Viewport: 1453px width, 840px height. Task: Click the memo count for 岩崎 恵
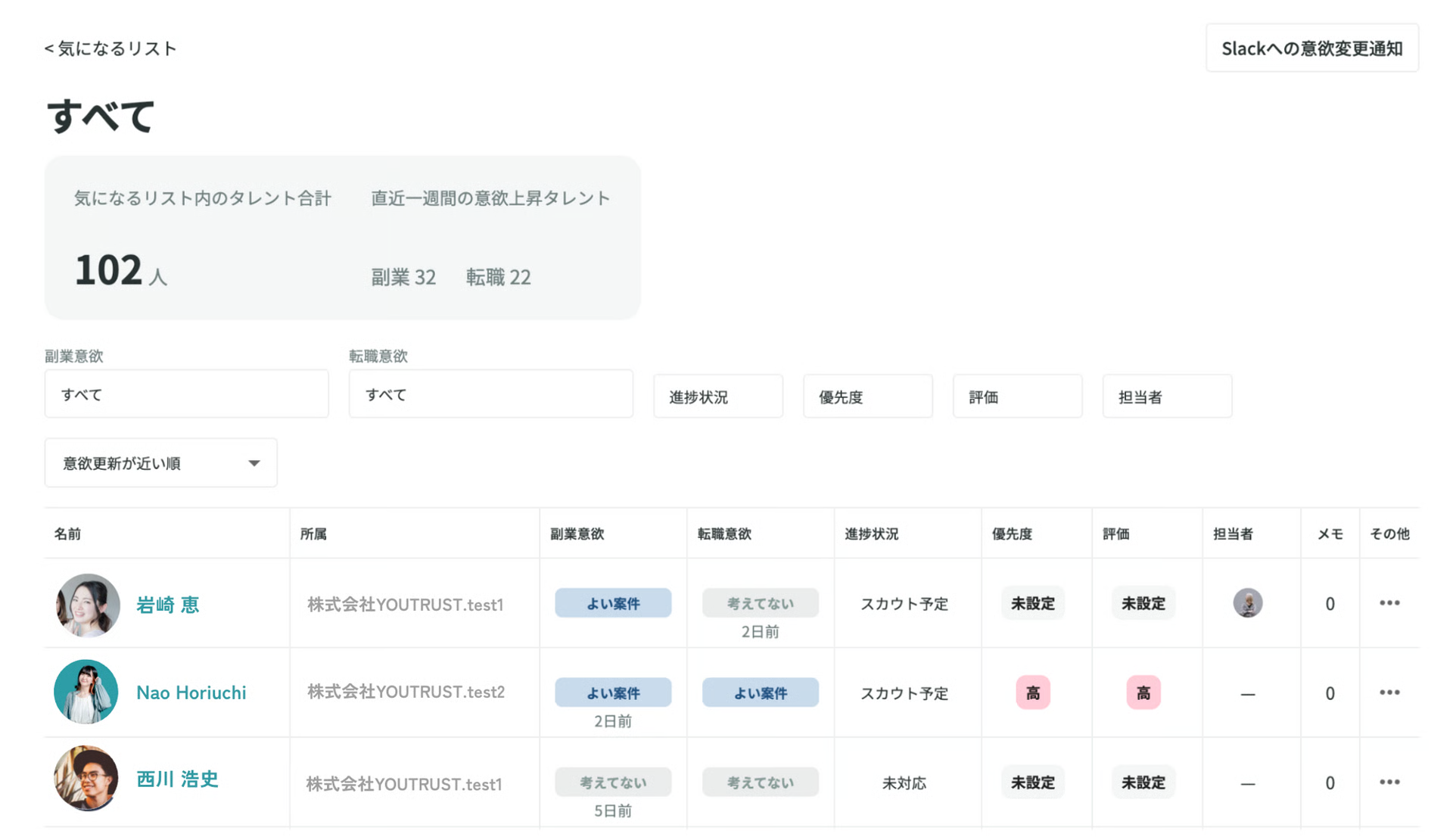pos(1330,603)
